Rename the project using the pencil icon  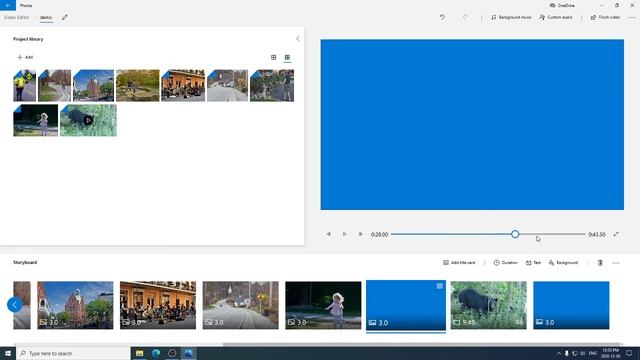coord(65,18)
